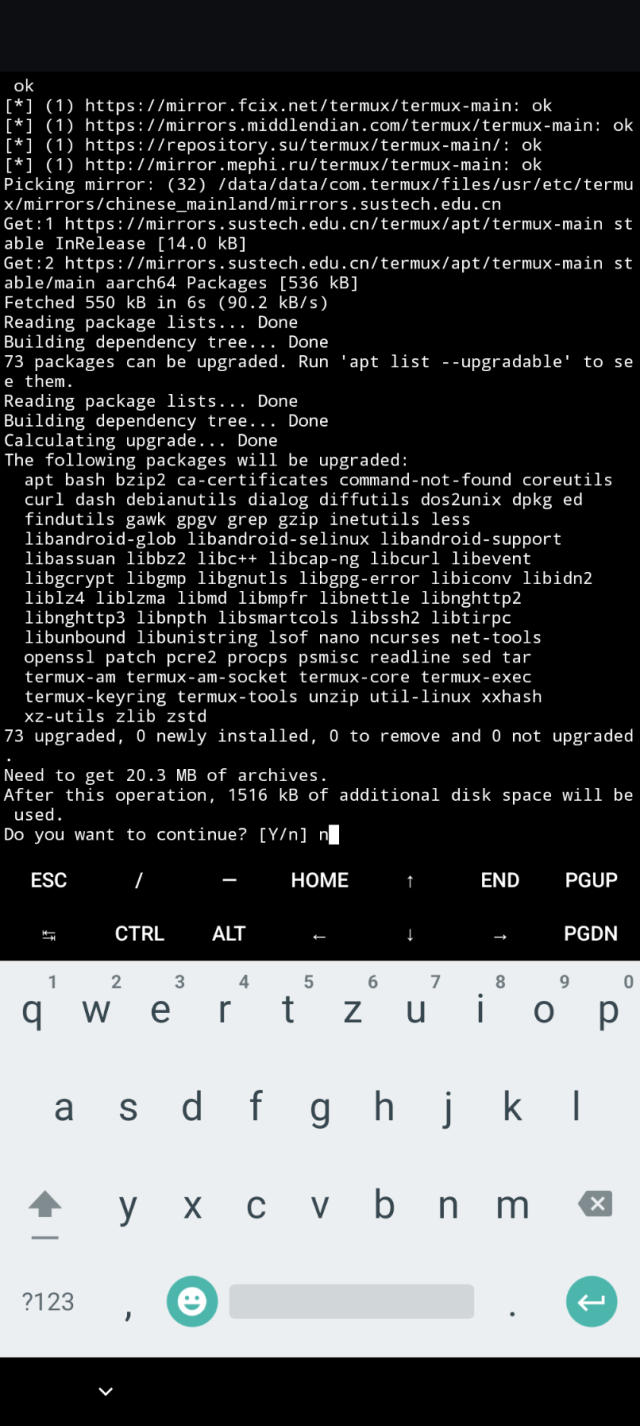Tap the HOME extra key

point(320,880)
